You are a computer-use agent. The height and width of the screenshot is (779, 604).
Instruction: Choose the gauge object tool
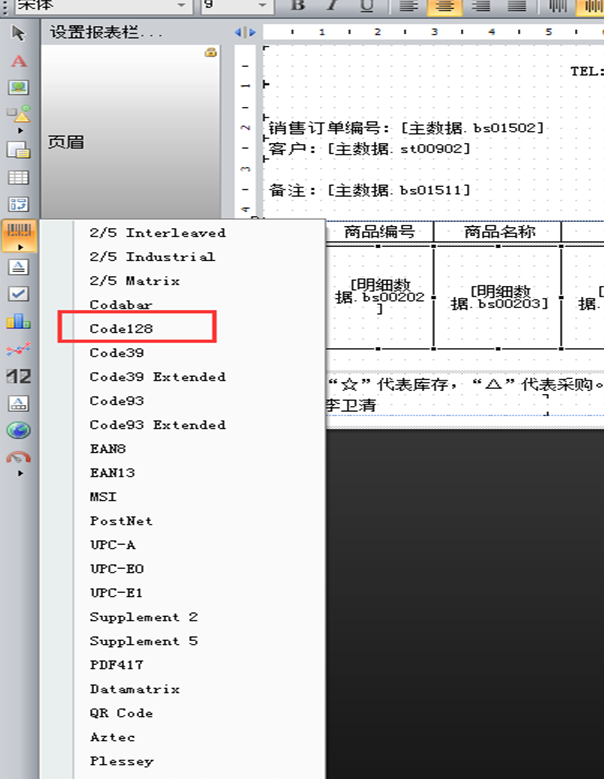pos(18,457)
